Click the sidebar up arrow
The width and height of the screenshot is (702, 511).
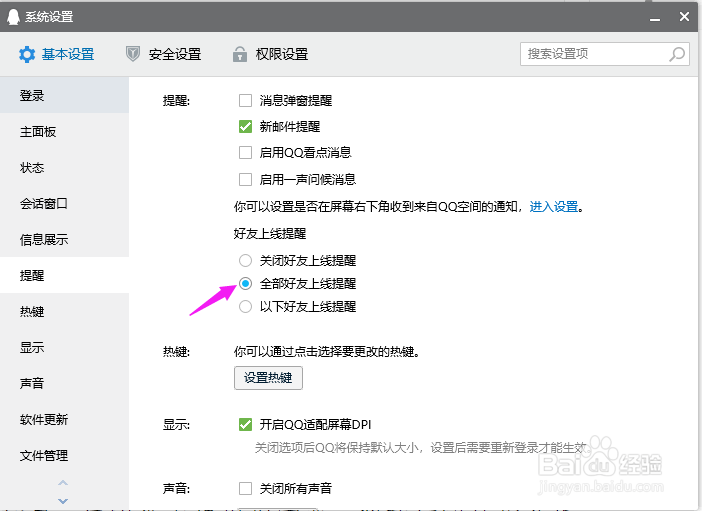click(x=63, y=483)
